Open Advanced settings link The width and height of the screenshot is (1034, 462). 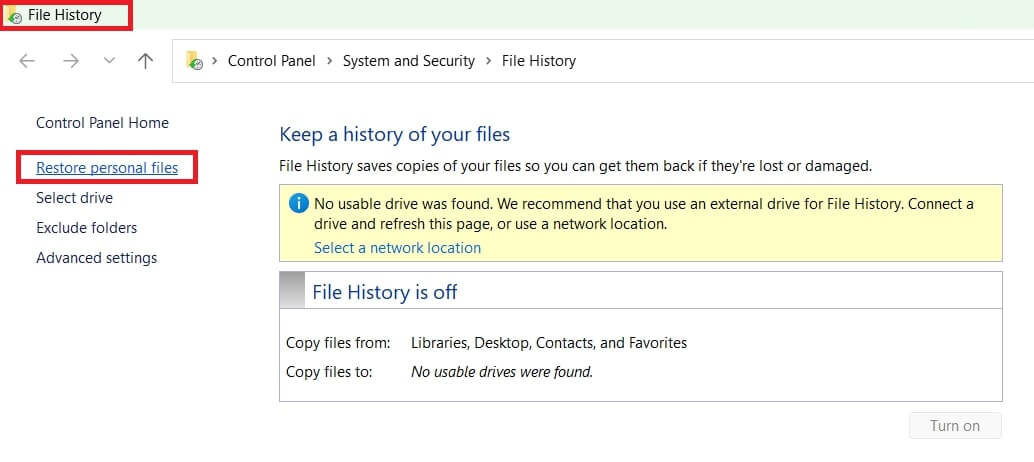coord(96,258)
